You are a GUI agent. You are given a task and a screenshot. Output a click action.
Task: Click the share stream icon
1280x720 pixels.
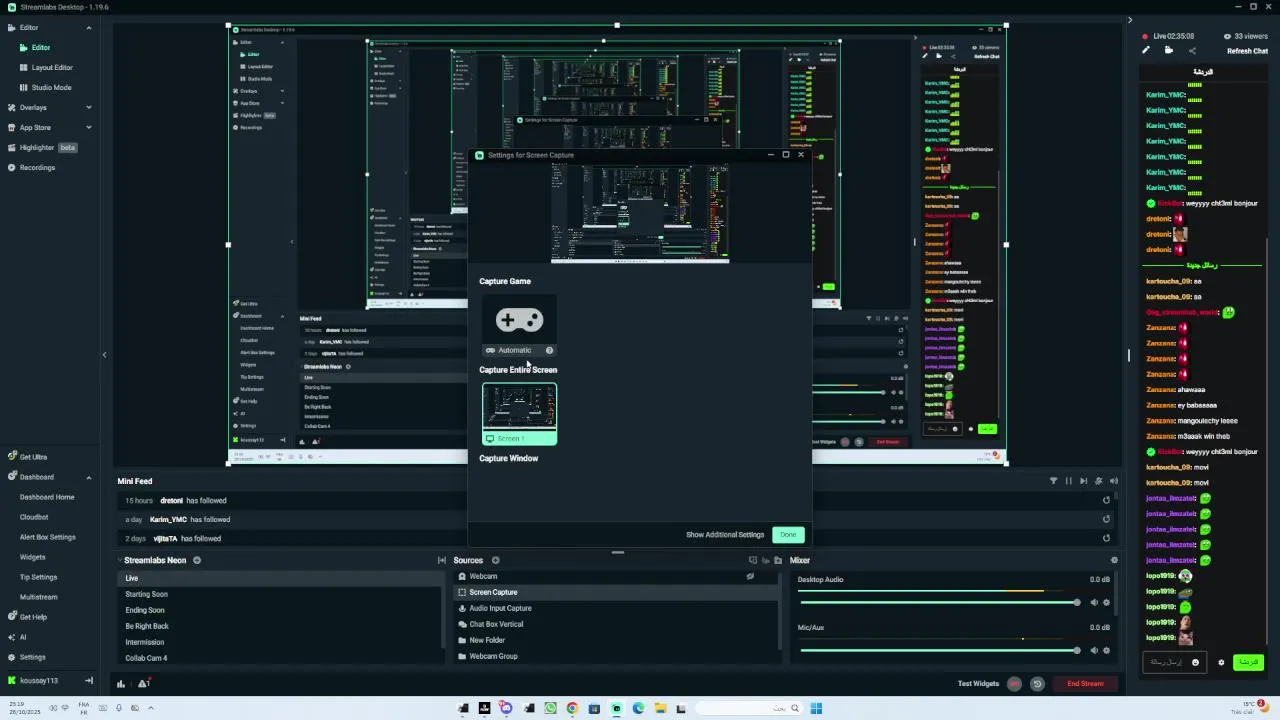click(1192, 50)
